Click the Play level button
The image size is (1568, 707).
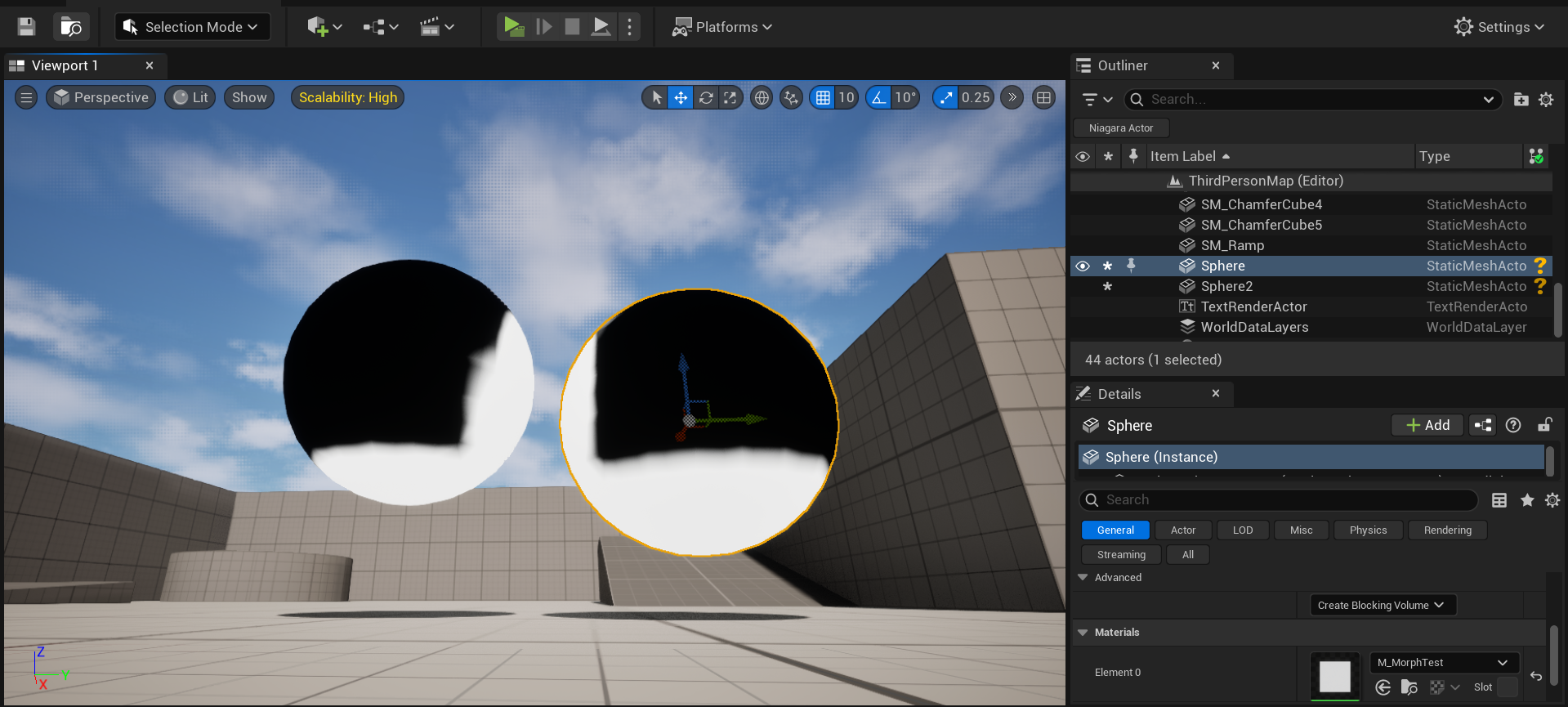[513, 27]
